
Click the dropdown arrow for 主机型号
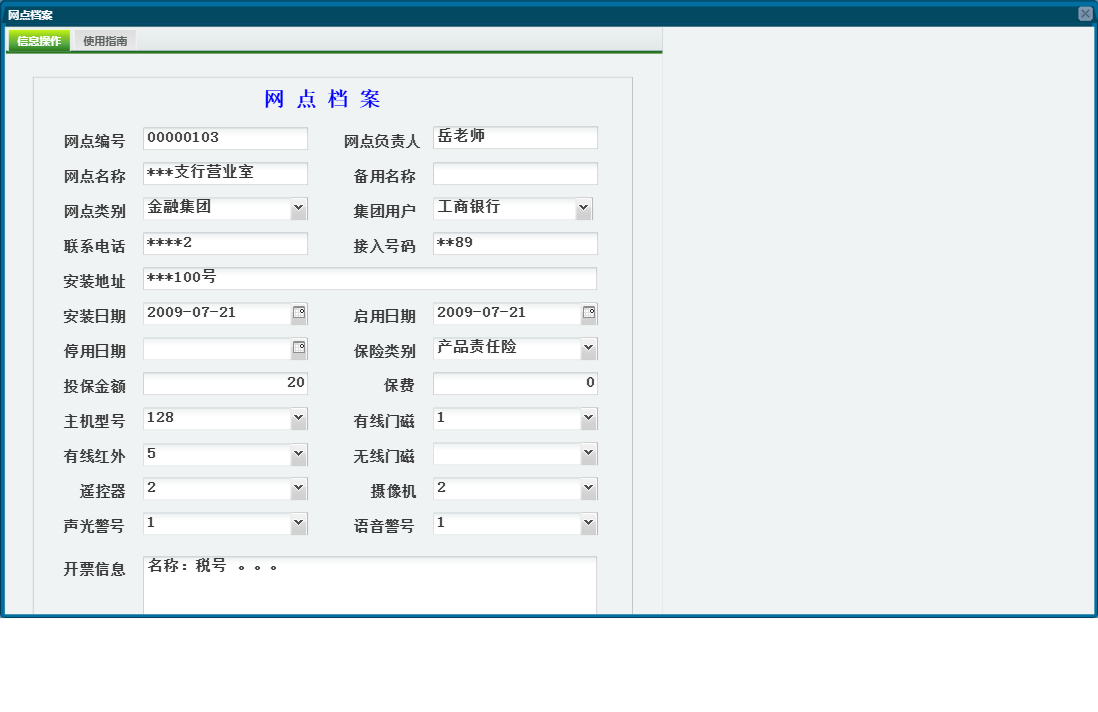pos(298,418)
